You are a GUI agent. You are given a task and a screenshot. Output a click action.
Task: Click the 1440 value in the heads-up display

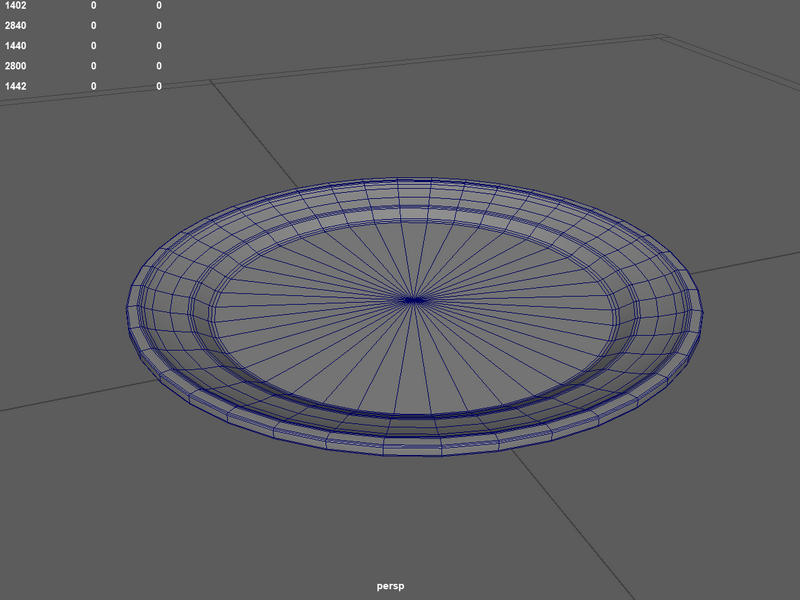[x=15, y=46]
